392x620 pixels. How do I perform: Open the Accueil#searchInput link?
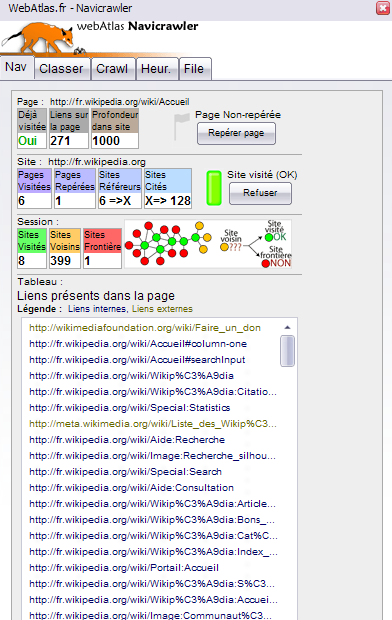(x=137, y=360)
